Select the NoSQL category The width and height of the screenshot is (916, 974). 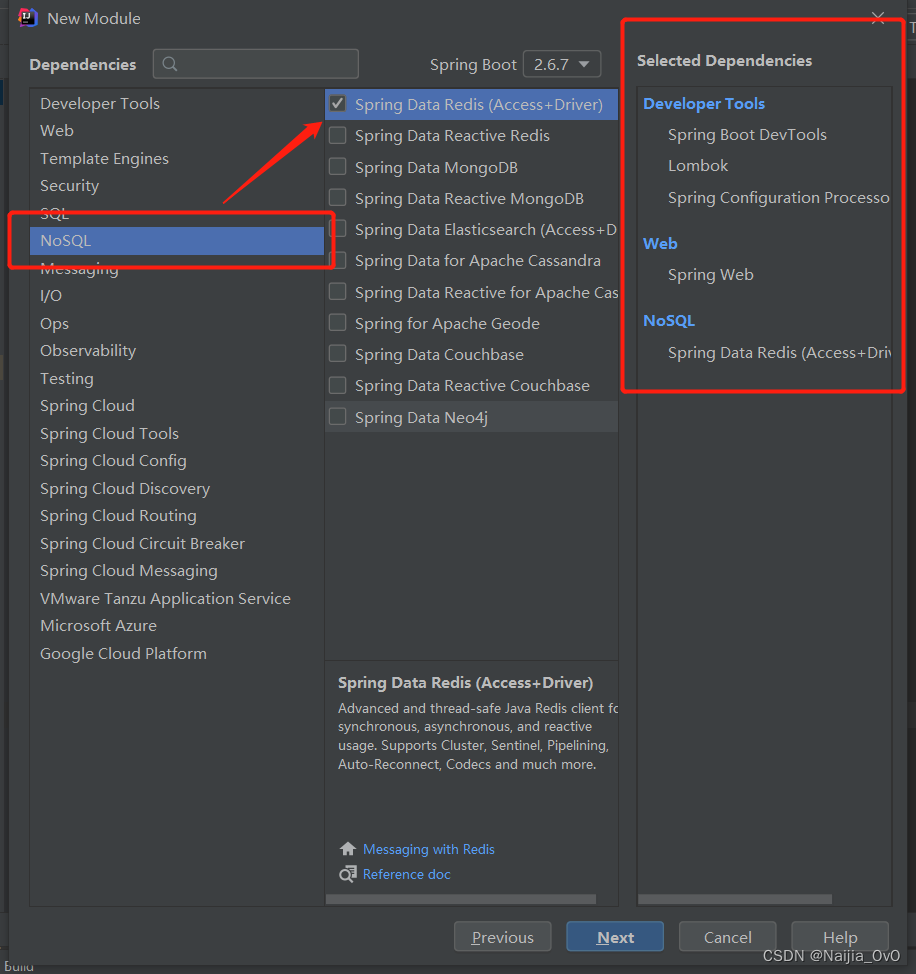tap(176, 240)
